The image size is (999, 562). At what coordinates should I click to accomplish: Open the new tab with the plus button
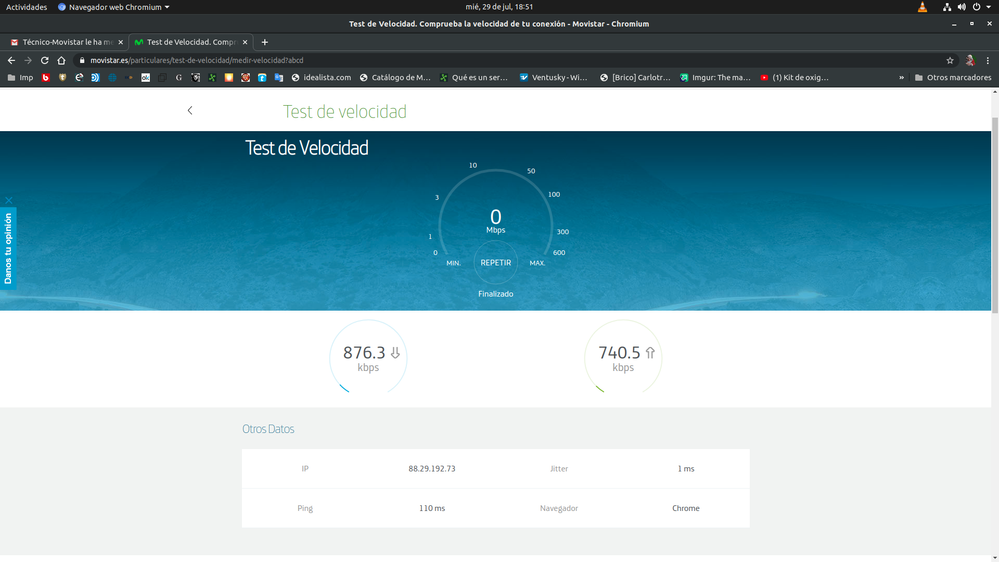pyautogui.click(x=265, y=42)
